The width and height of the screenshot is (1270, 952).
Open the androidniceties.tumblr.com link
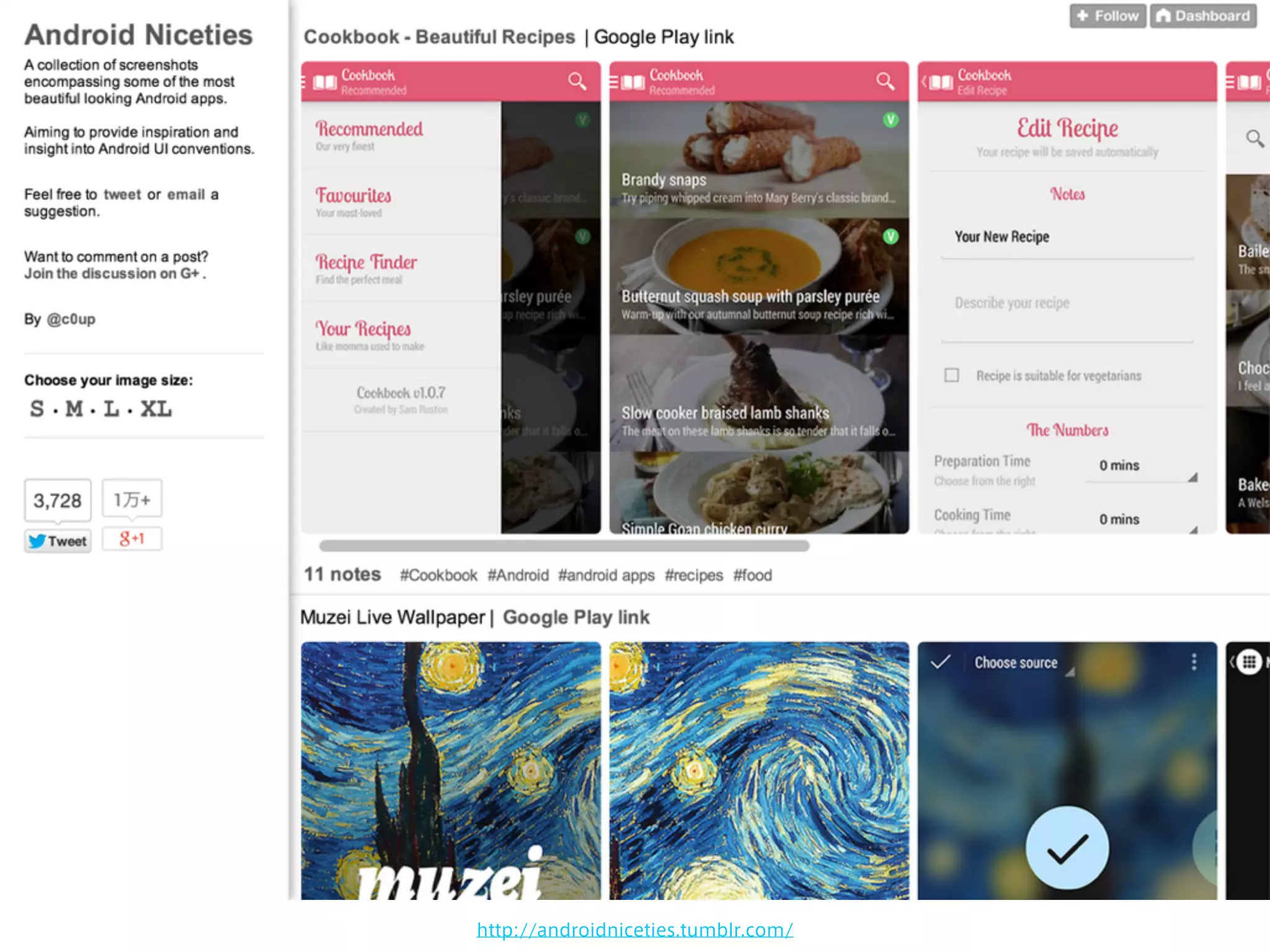click(634, 930)
